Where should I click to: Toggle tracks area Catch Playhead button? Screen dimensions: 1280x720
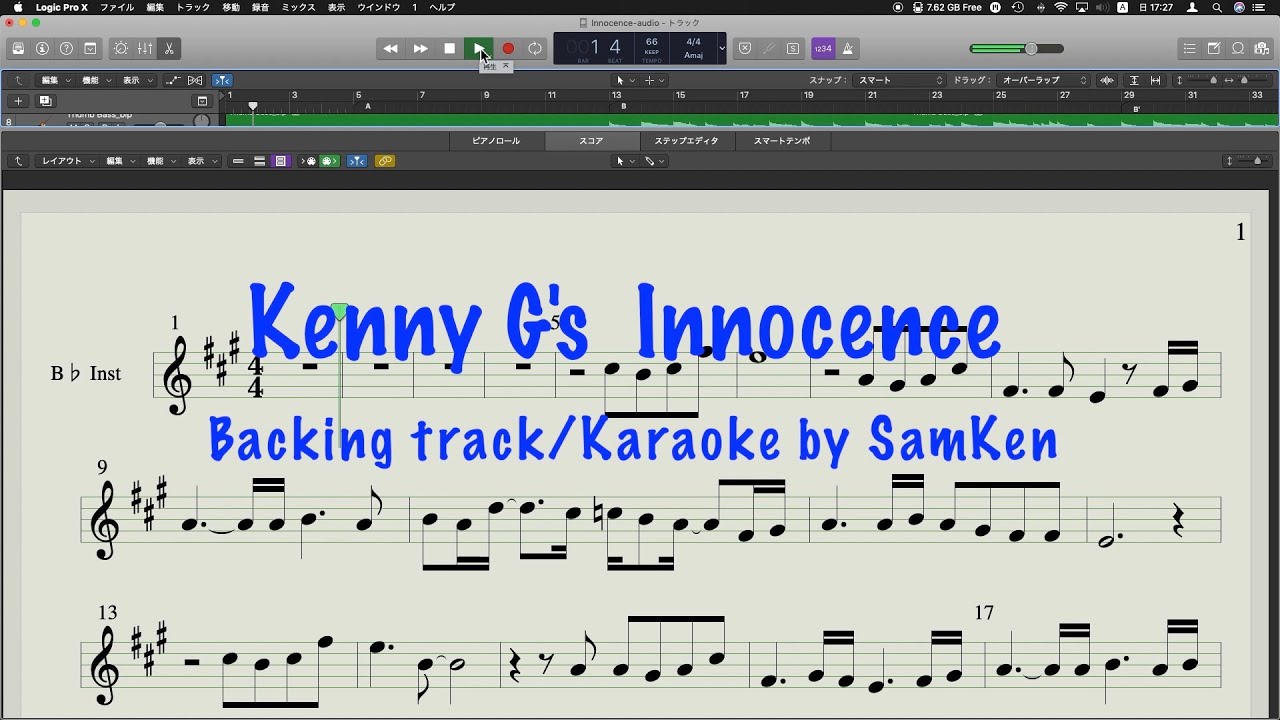[x=222, y=80]
